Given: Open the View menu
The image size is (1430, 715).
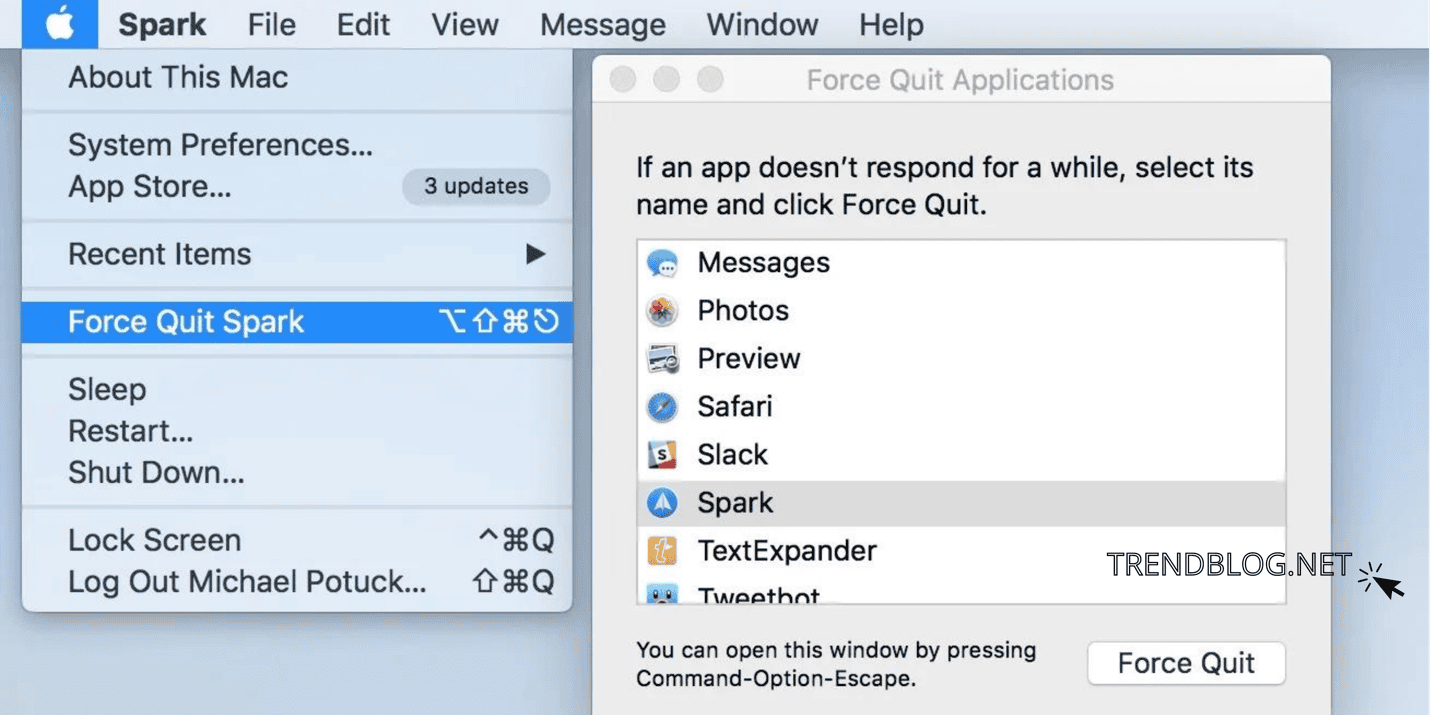Looking at the screenshot, I should (x=465, y=24).
